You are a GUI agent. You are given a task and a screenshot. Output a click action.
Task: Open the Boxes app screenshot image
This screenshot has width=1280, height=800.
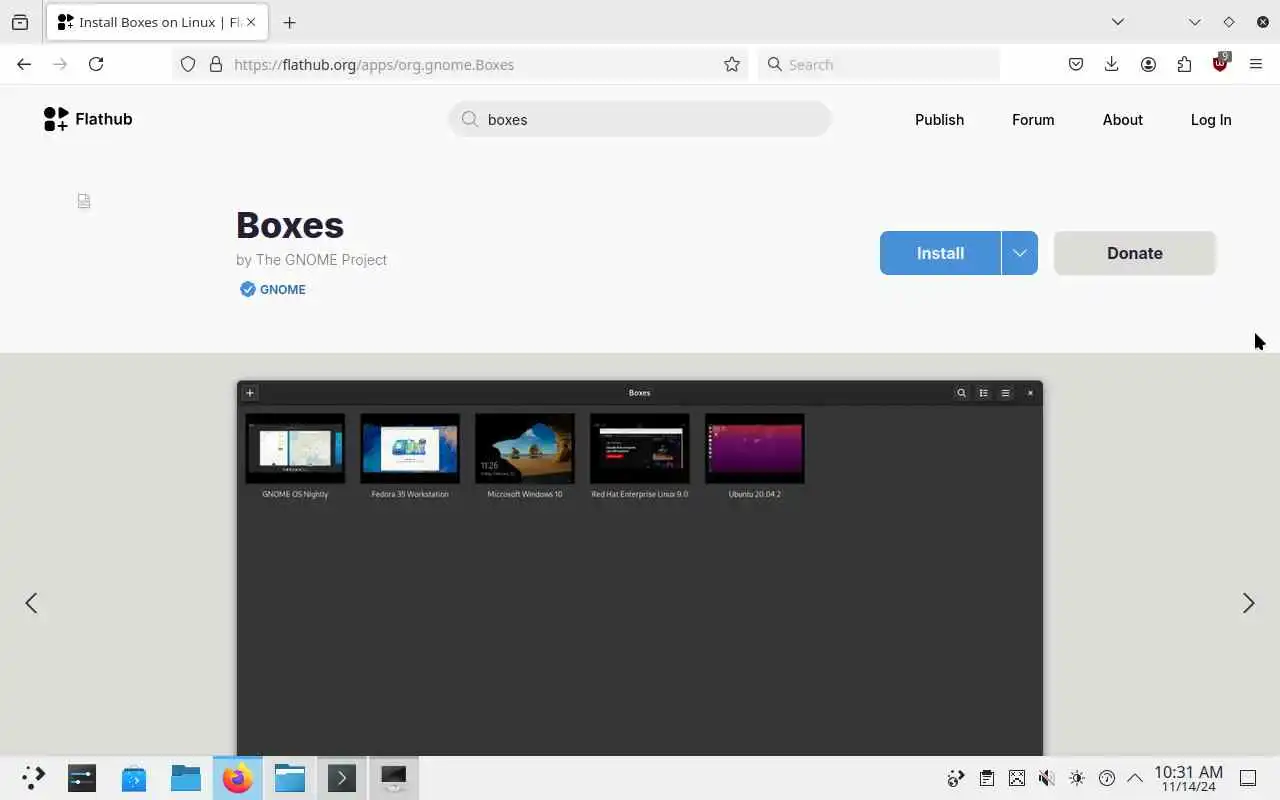pyautogui.click(x=640, y=568)
